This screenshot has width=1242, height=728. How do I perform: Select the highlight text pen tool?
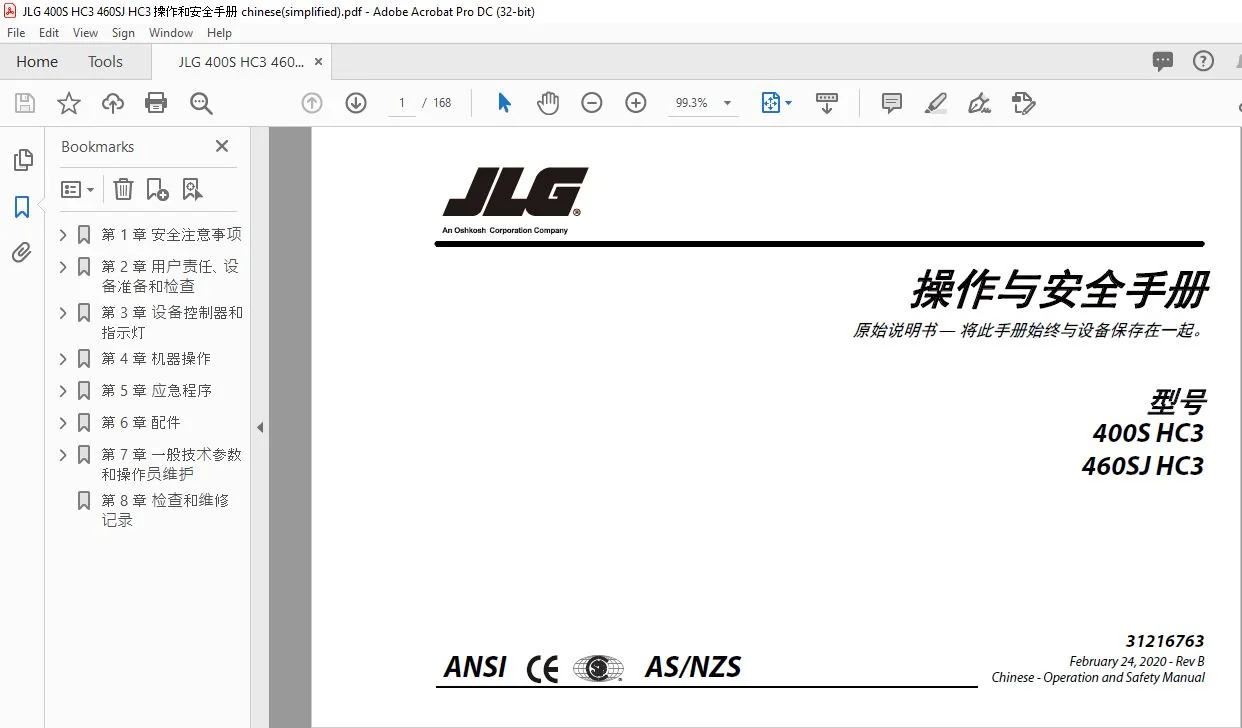click(x=936, y=103)
